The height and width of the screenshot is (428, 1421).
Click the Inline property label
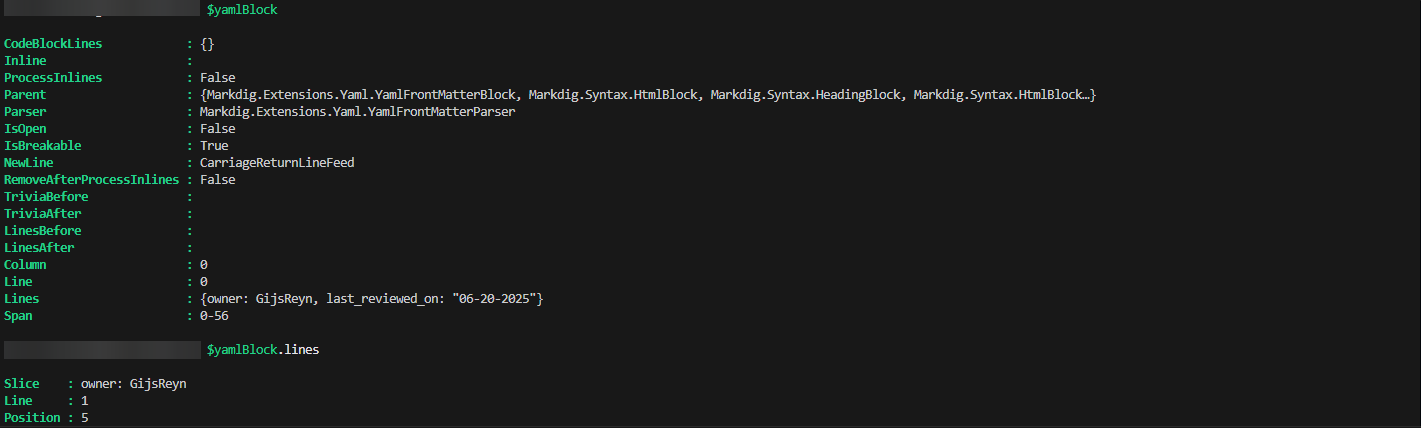pyautogui.click(x=25, y=61)
